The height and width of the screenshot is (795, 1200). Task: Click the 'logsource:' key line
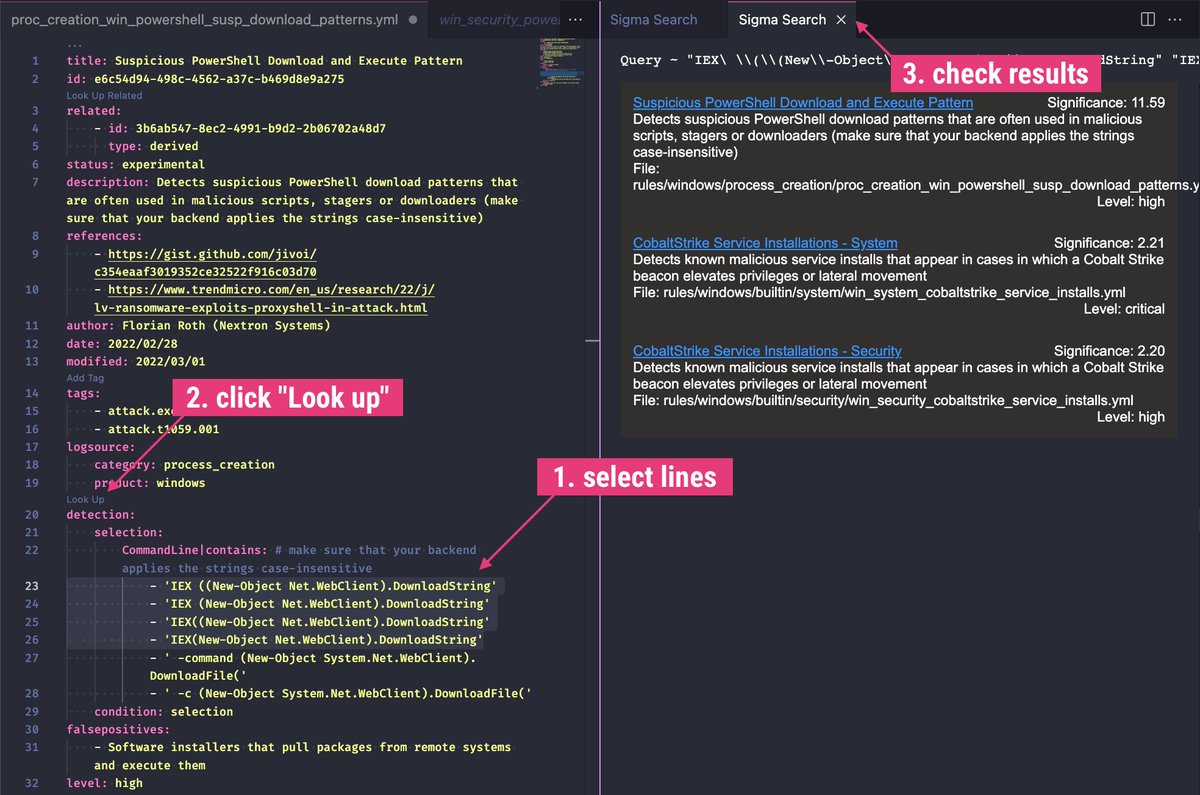point(101,446)
